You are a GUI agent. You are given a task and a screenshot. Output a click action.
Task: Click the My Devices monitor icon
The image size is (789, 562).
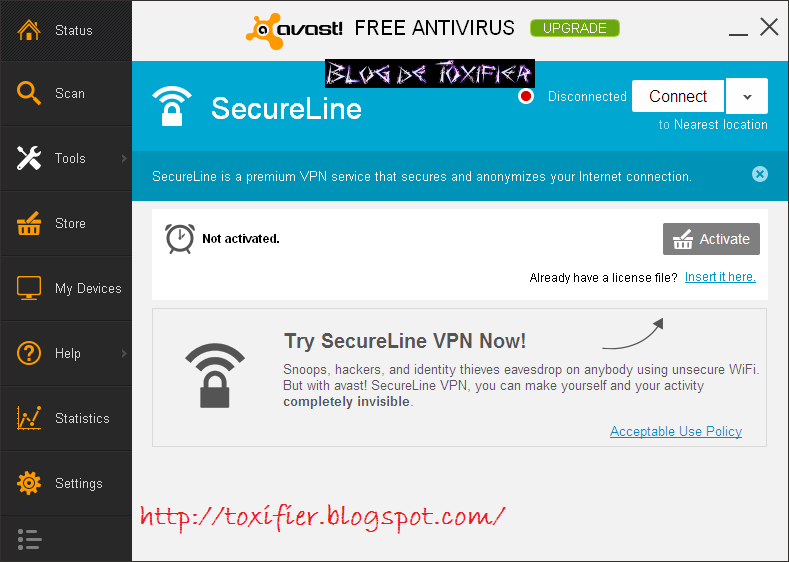pyautogui.click(x=29, y=288)
